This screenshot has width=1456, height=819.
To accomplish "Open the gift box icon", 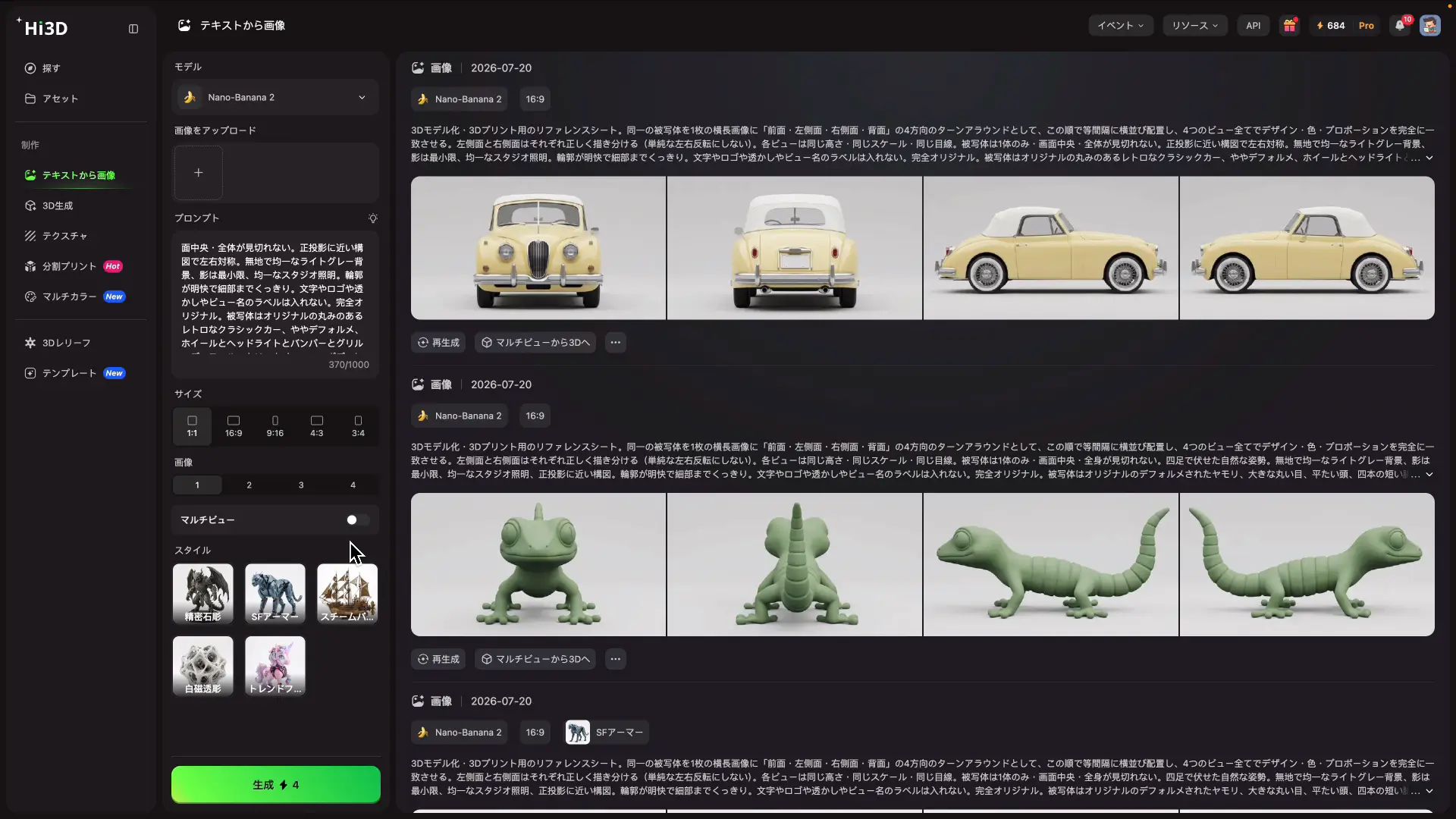I will pos(1289,25).
